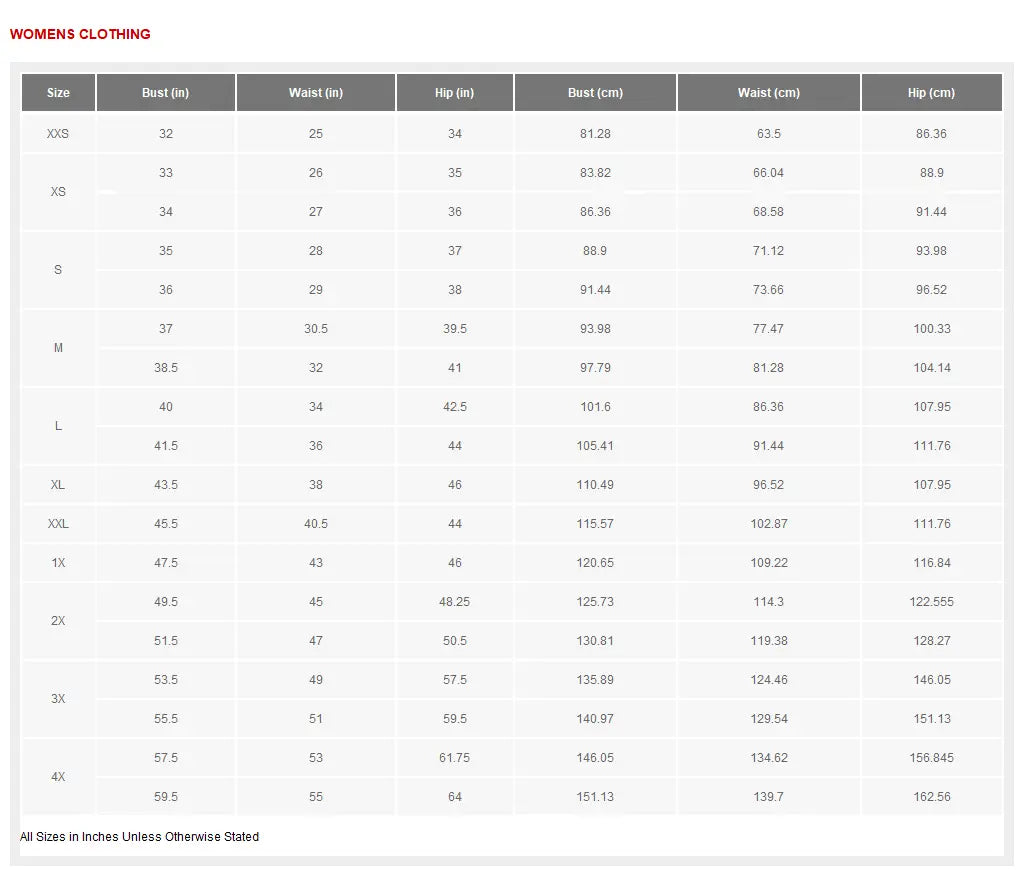
Task: Click the 156.845 hip value
Action: tap(931, 758)
